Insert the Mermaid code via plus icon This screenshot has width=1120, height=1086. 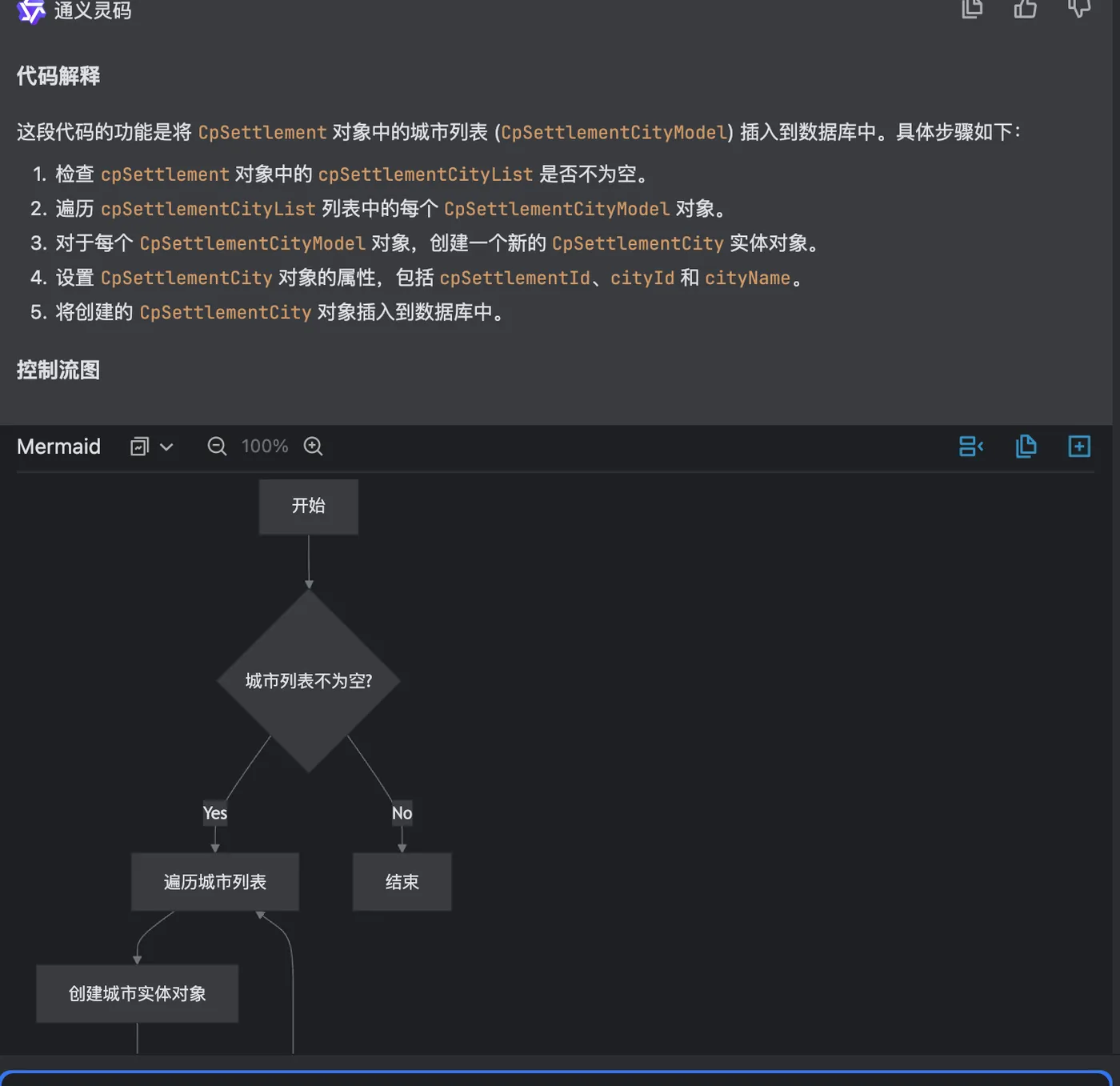tap(1079, 447)
